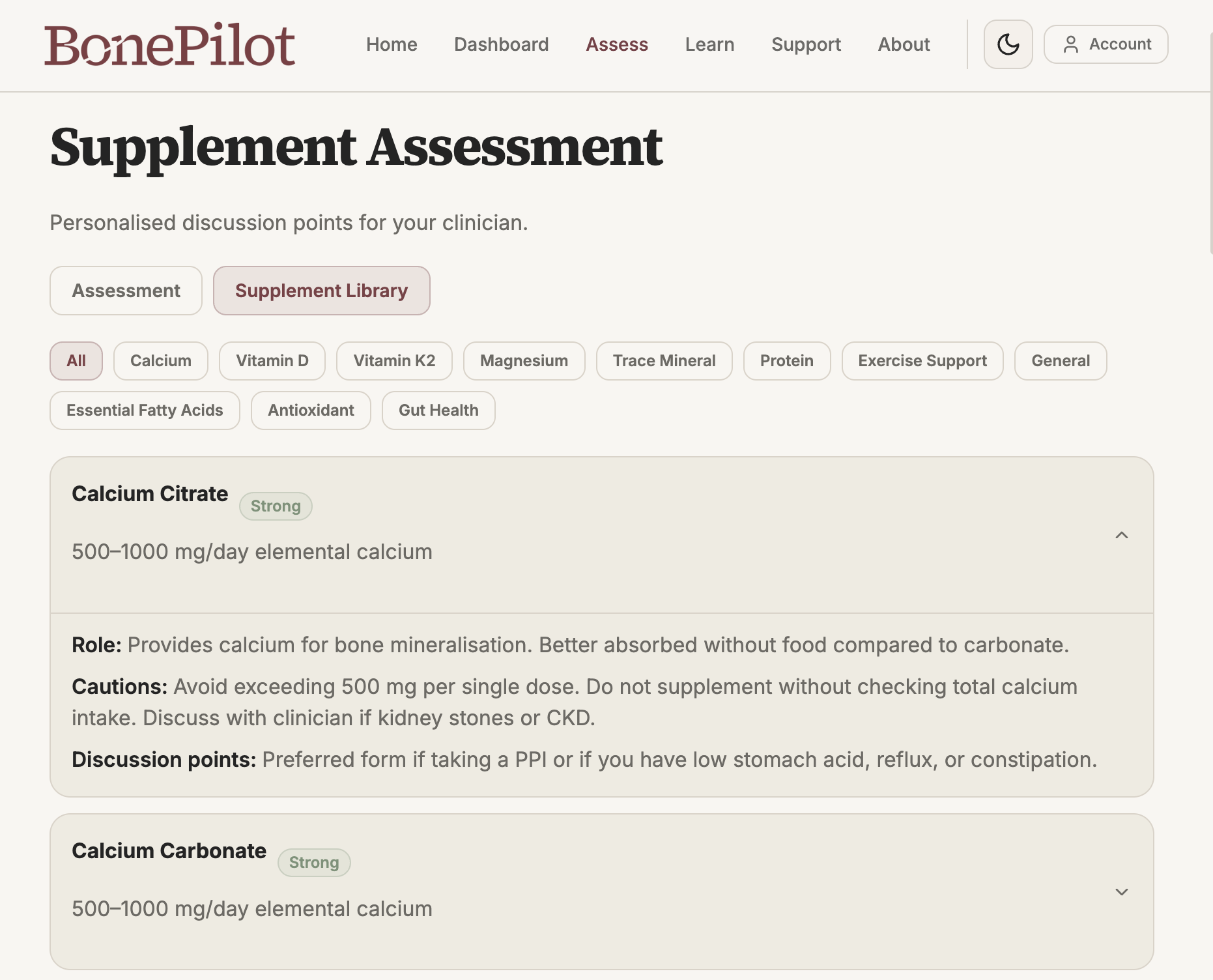Select the All filter chip
This screenshot has height=980, width=1213.
tap(76, 361)
